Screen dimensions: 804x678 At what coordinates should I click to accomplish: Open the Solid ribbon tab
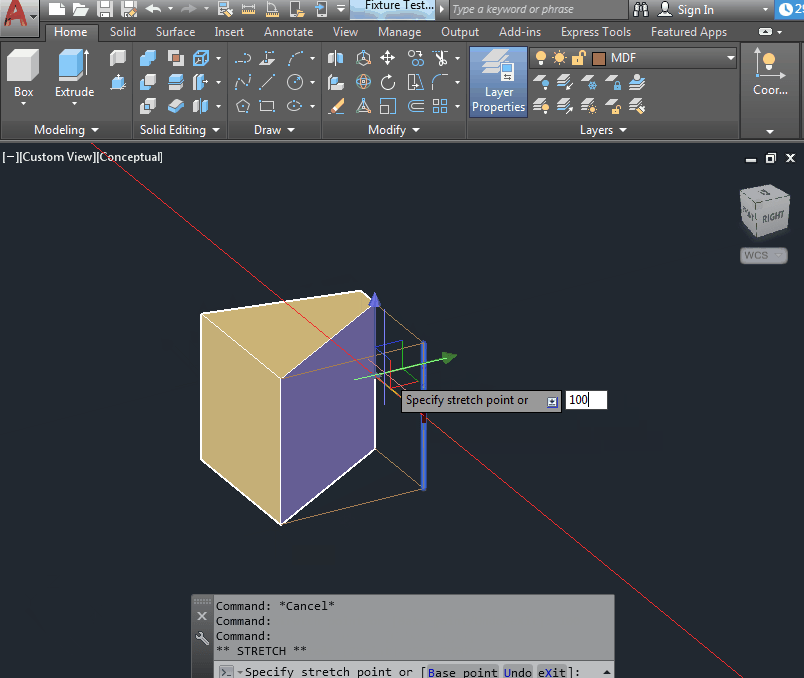coord(123,32)
